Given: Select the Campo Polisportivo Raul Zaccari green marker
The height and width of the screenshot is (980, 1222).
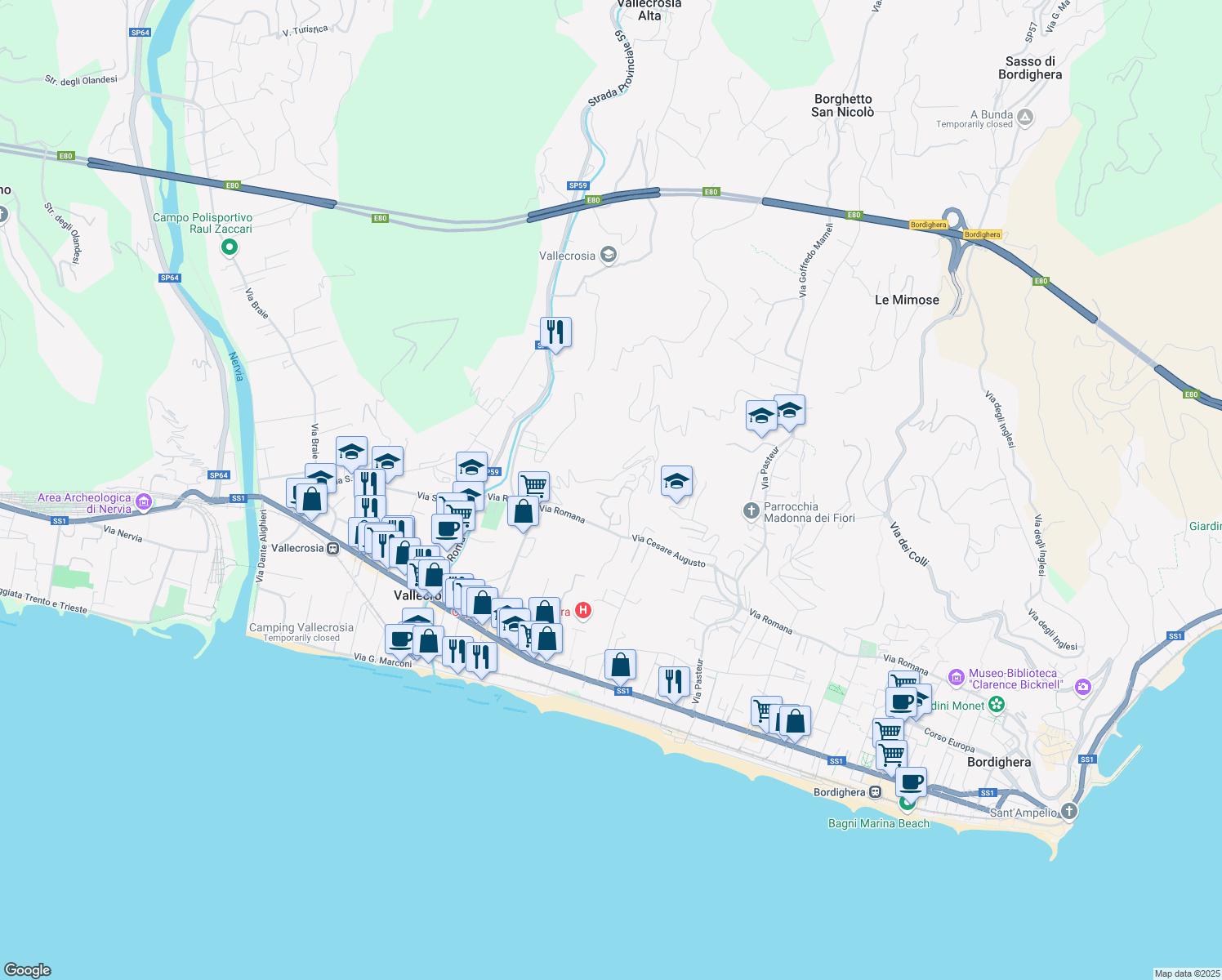Looking at the screenshot, I should point(230,247).
